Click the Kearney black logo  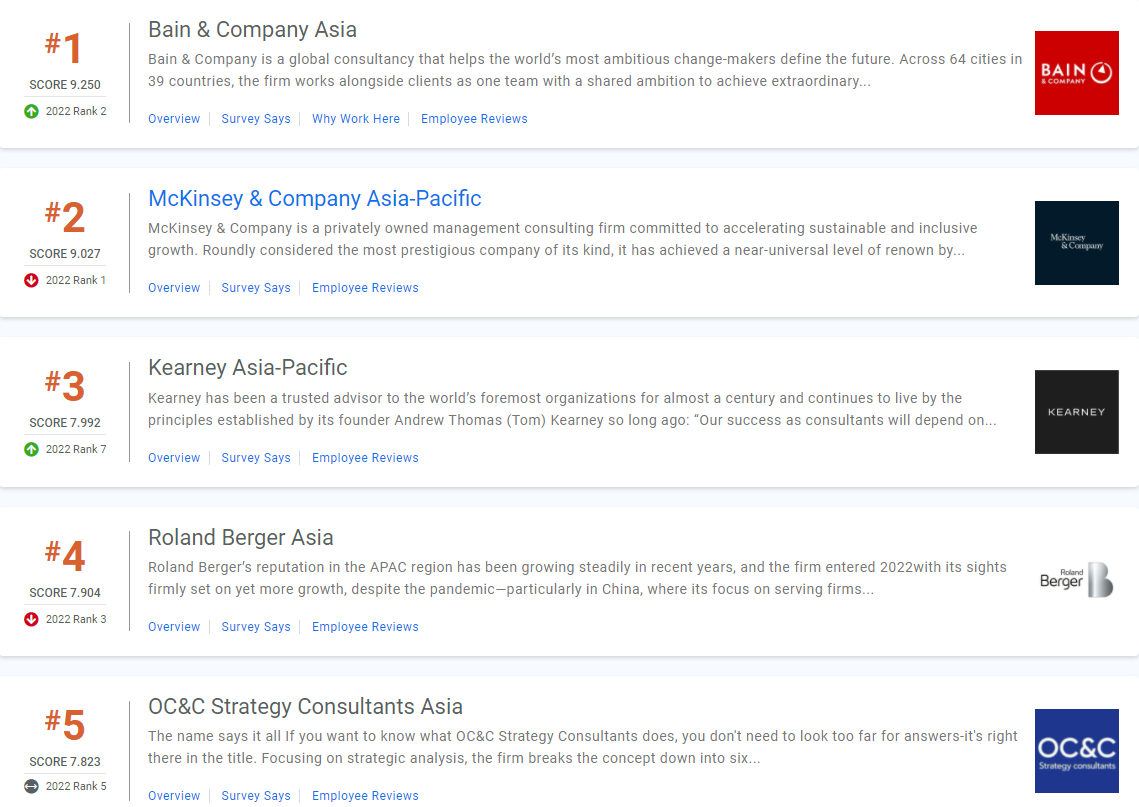click(x=1077, y=412)
